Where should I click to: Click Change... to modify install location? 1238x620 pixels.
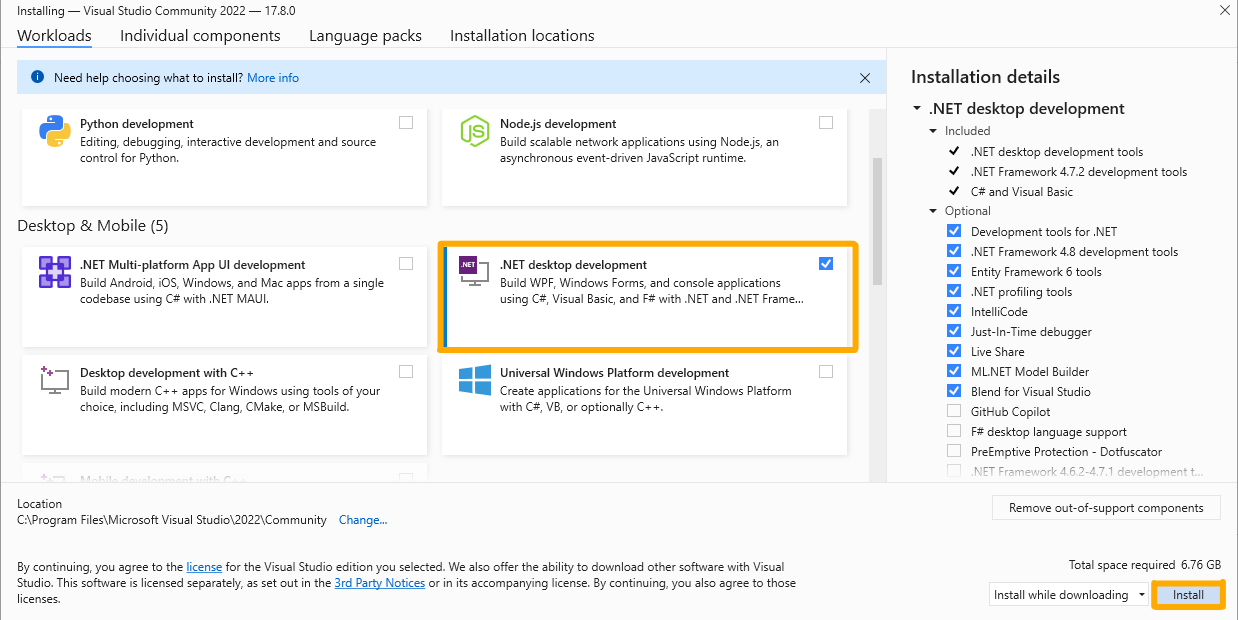[363, 520]
